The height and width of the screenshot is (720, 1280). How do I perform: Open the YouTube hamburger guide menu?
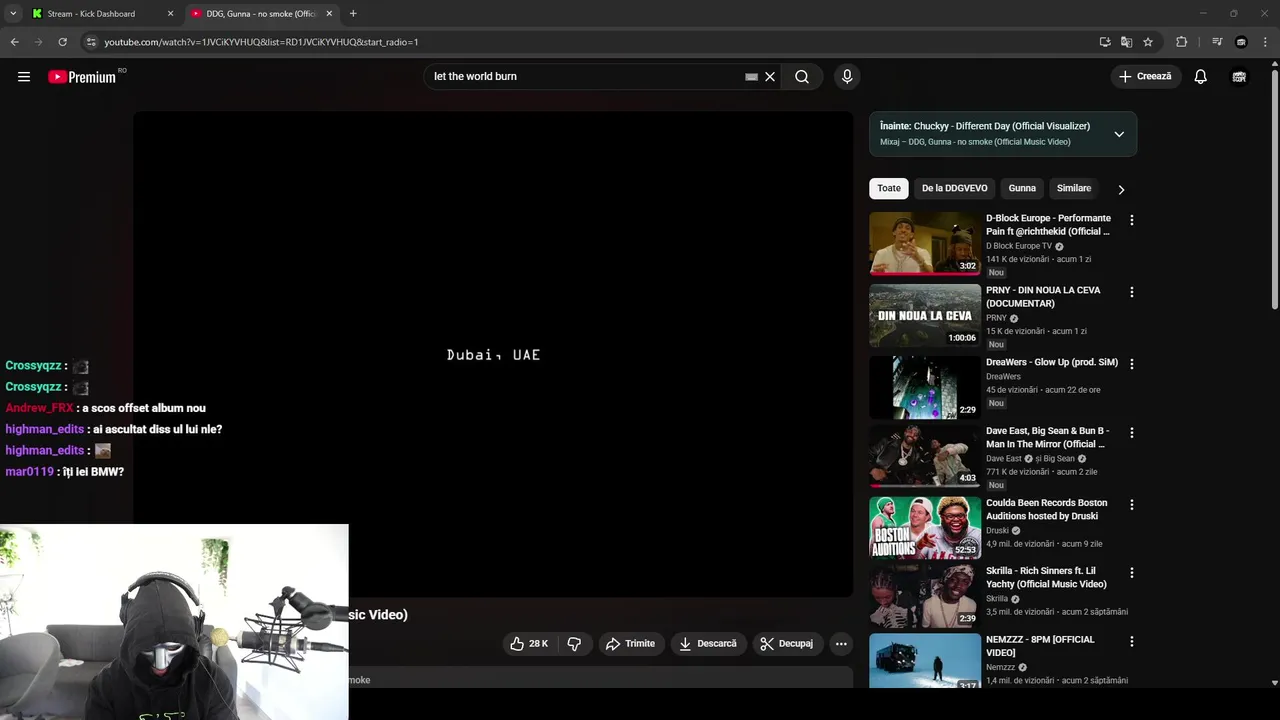pos(24,77)
